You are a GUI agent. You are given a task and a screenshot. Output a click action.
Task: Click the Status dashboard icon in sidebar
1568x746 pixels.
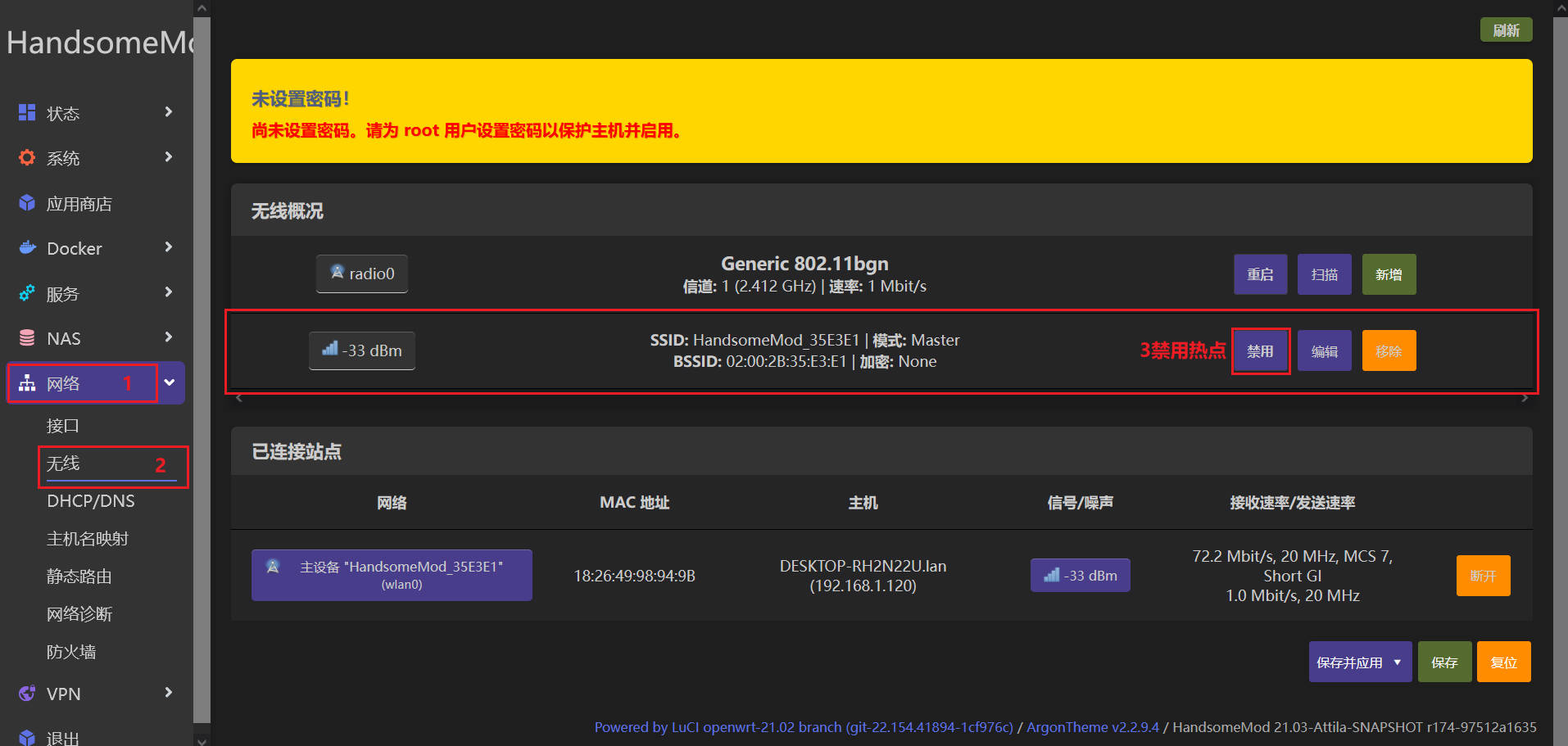click(27, 112)
